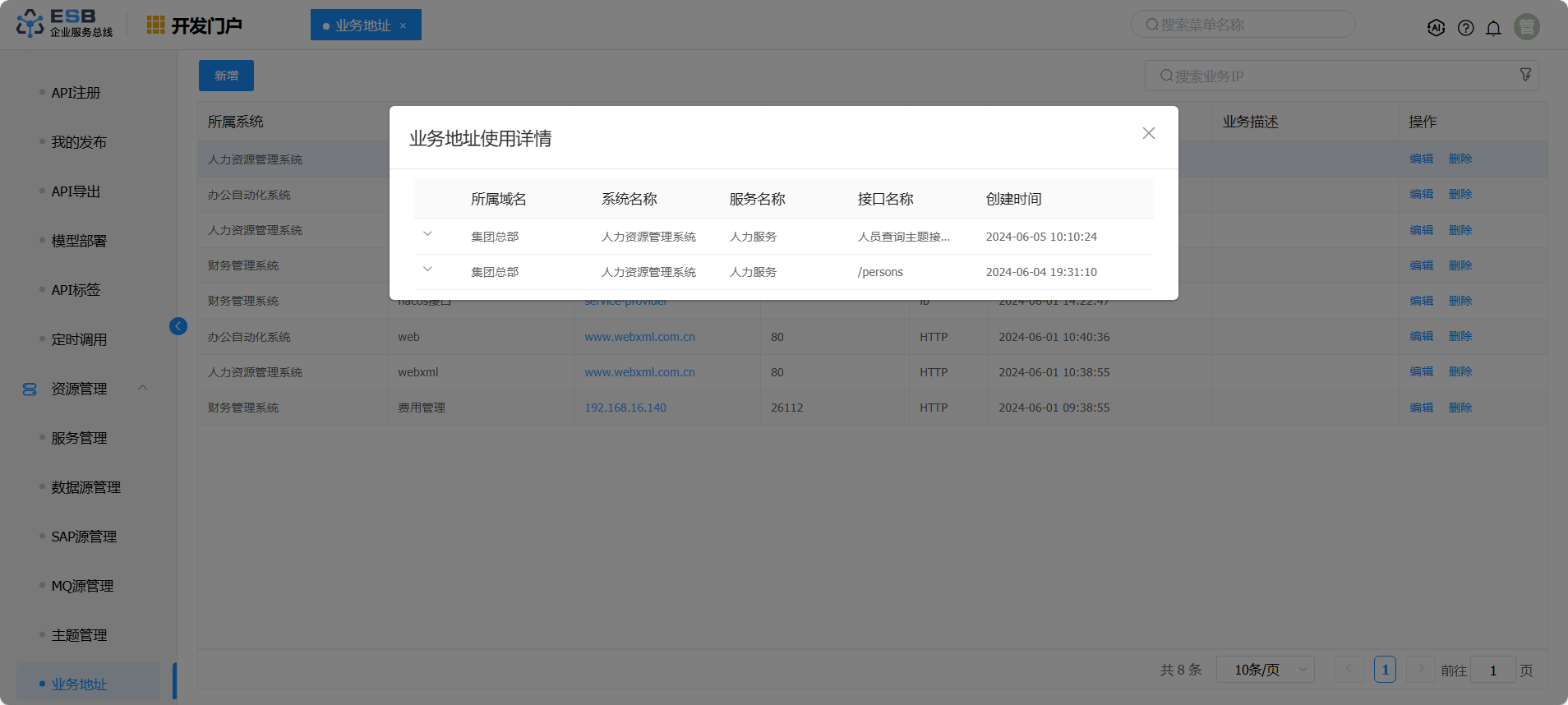Click the user avatar icon
This screenshot has height=705, width=1568.
1526,27
